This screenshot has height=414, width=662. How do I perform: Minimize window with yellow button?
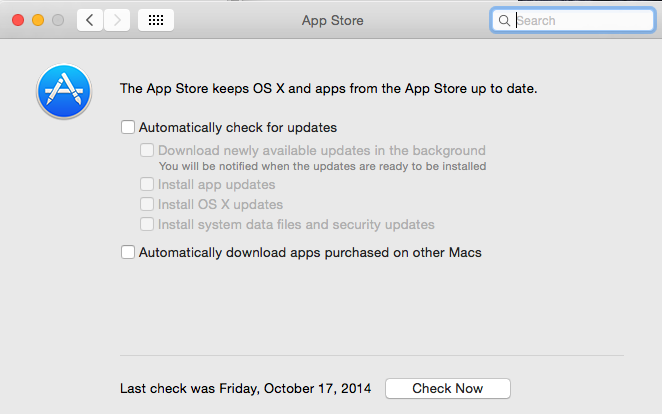point(38,20)
